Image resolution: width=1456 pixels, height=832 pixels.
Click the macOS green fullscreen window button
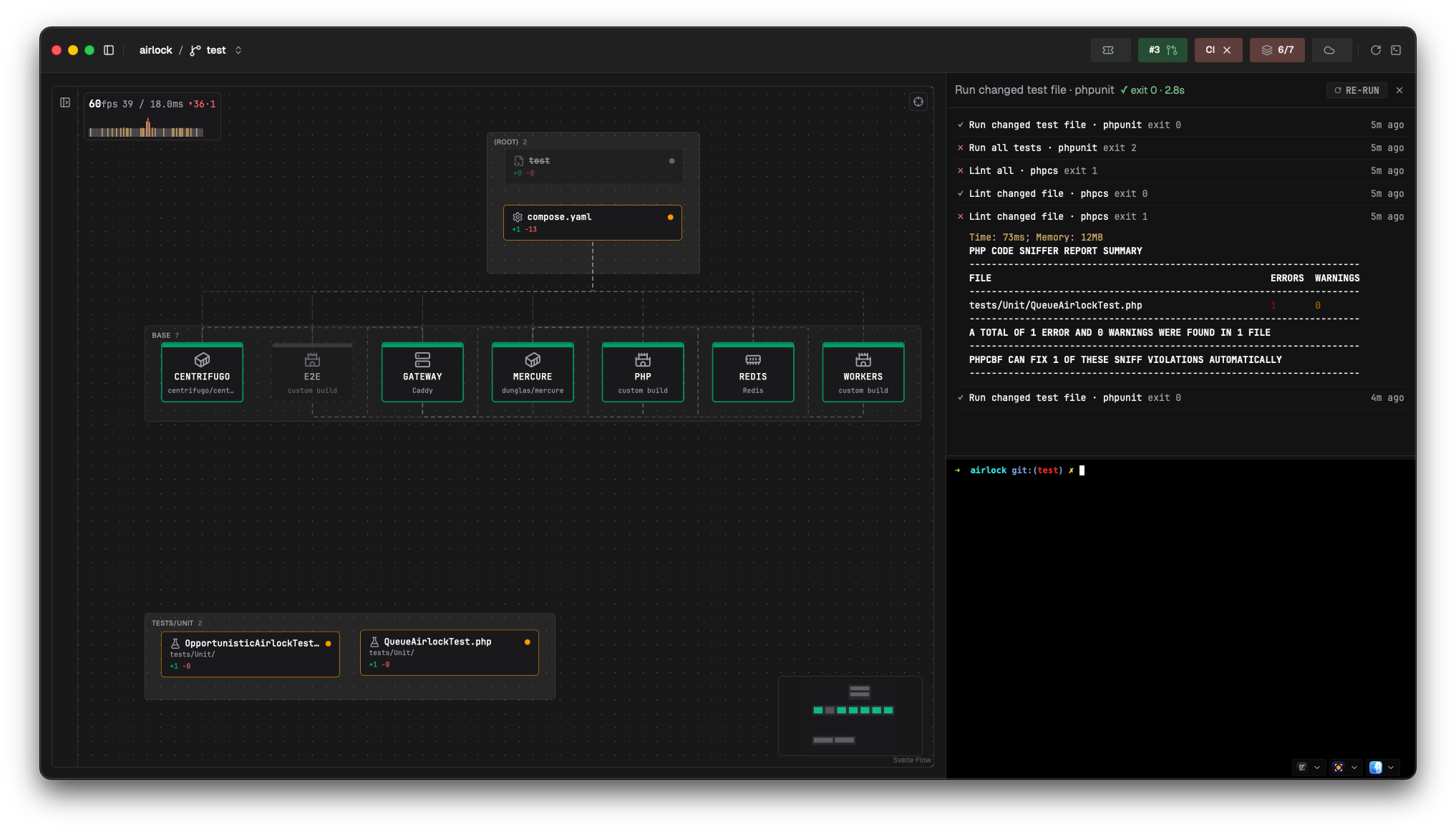(x=89, y=50)
